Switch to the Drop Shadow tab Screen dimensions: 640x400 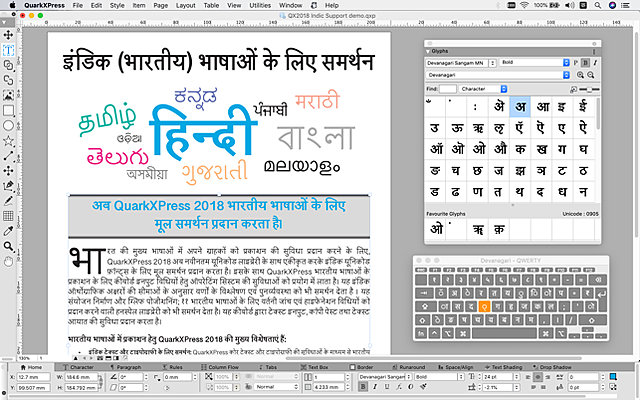coord(553,367)
